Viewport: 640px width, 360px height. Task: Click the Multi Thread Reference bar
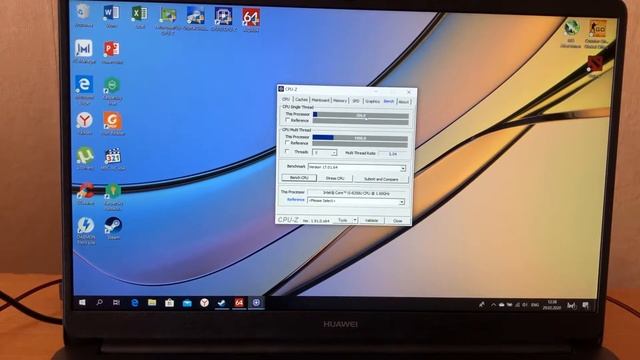coord(360,144)
